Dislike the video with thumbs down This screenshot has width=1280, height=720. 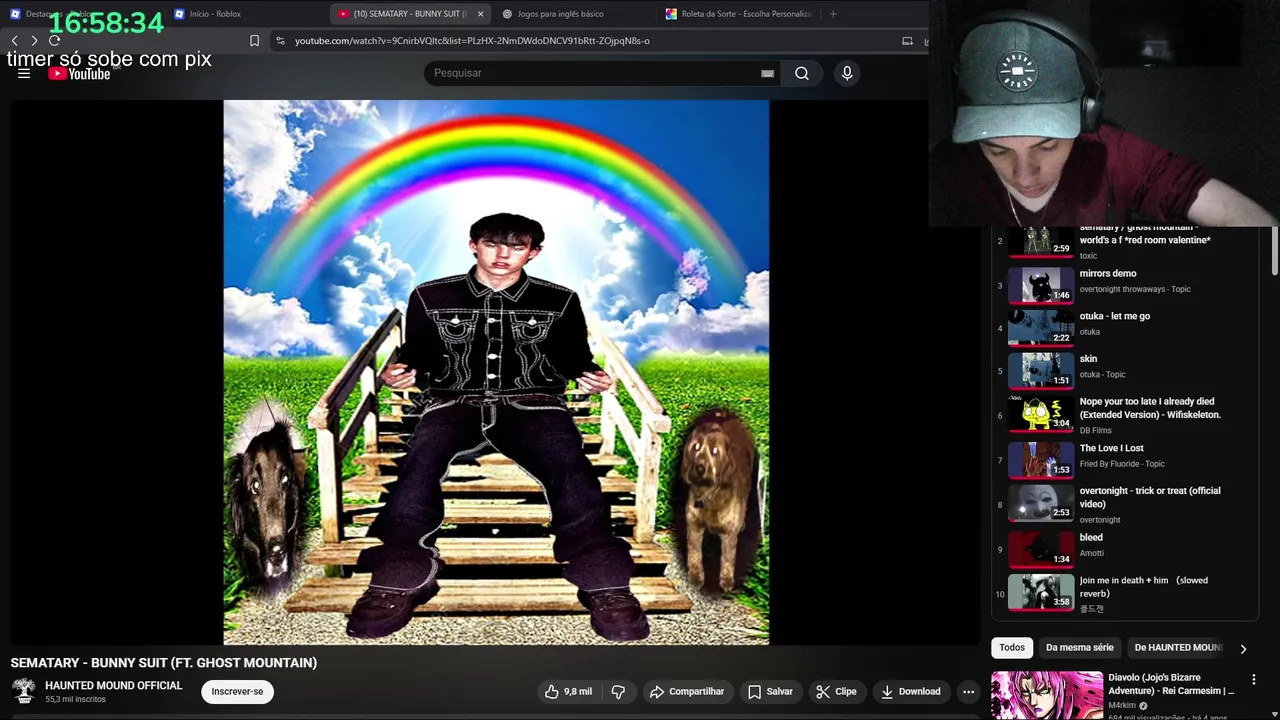coord(618,691)
